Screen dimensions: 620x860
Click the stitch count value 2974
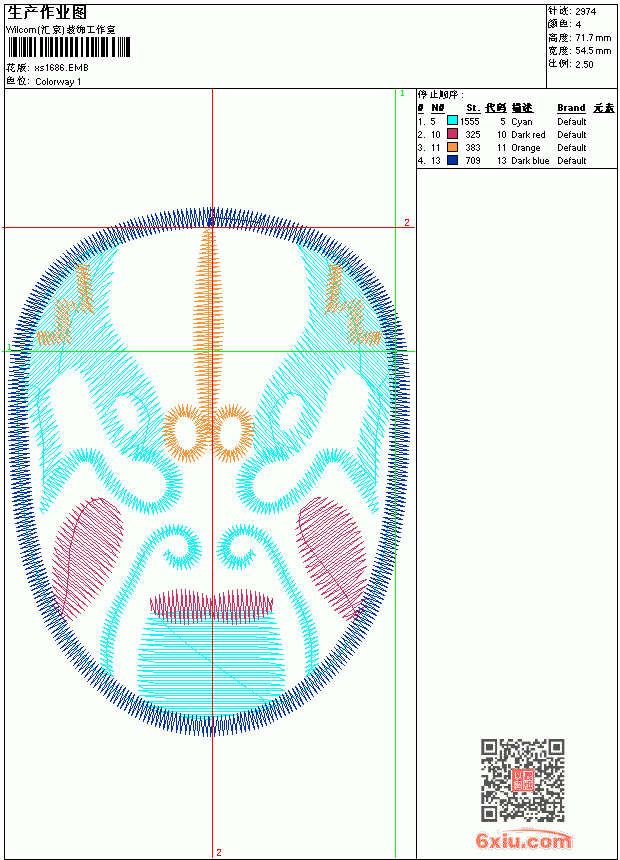click(585, 11)
